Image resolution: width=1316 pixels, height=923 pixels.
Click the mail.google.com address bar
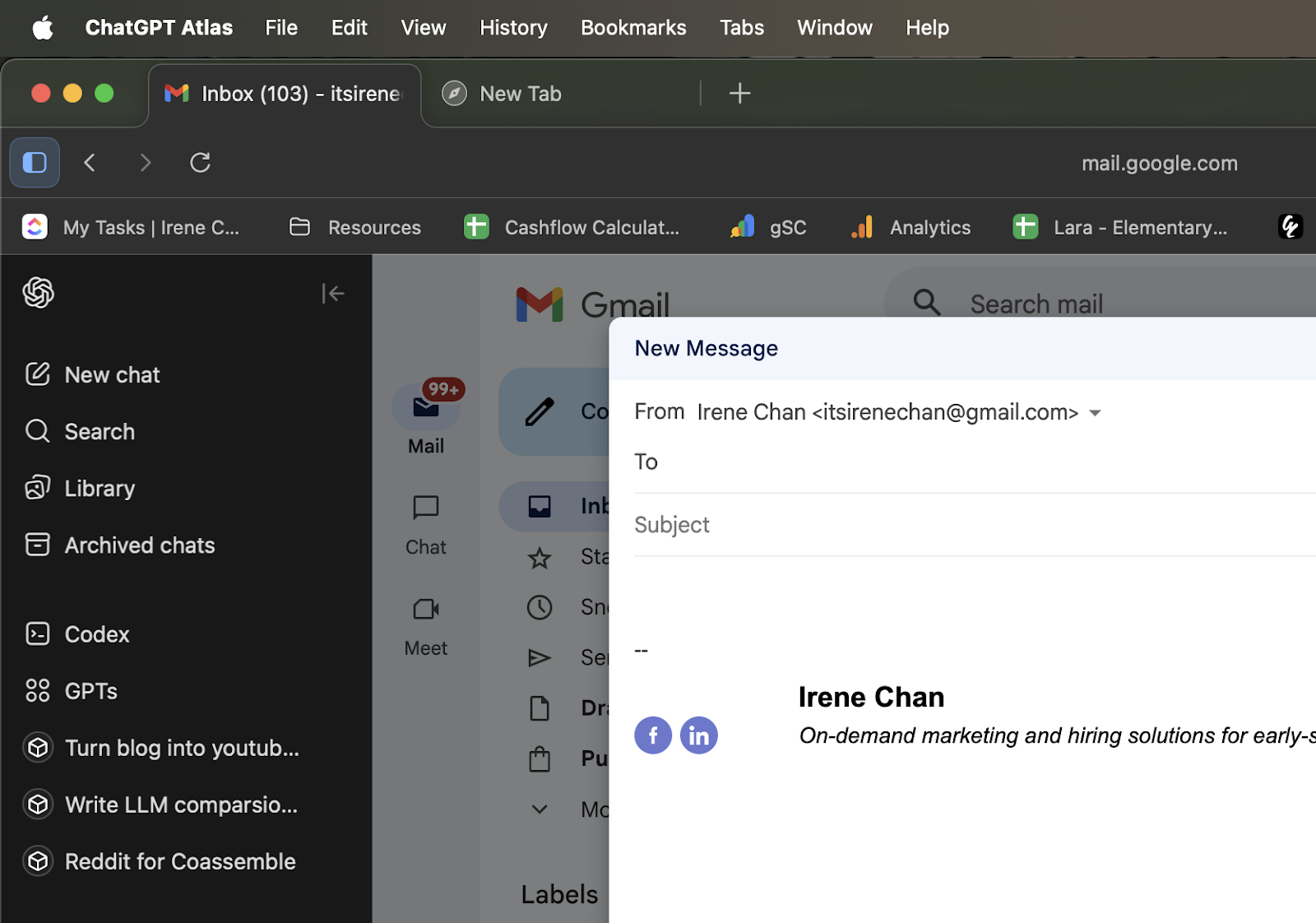pyautogui.click(x=1159, y=163)
